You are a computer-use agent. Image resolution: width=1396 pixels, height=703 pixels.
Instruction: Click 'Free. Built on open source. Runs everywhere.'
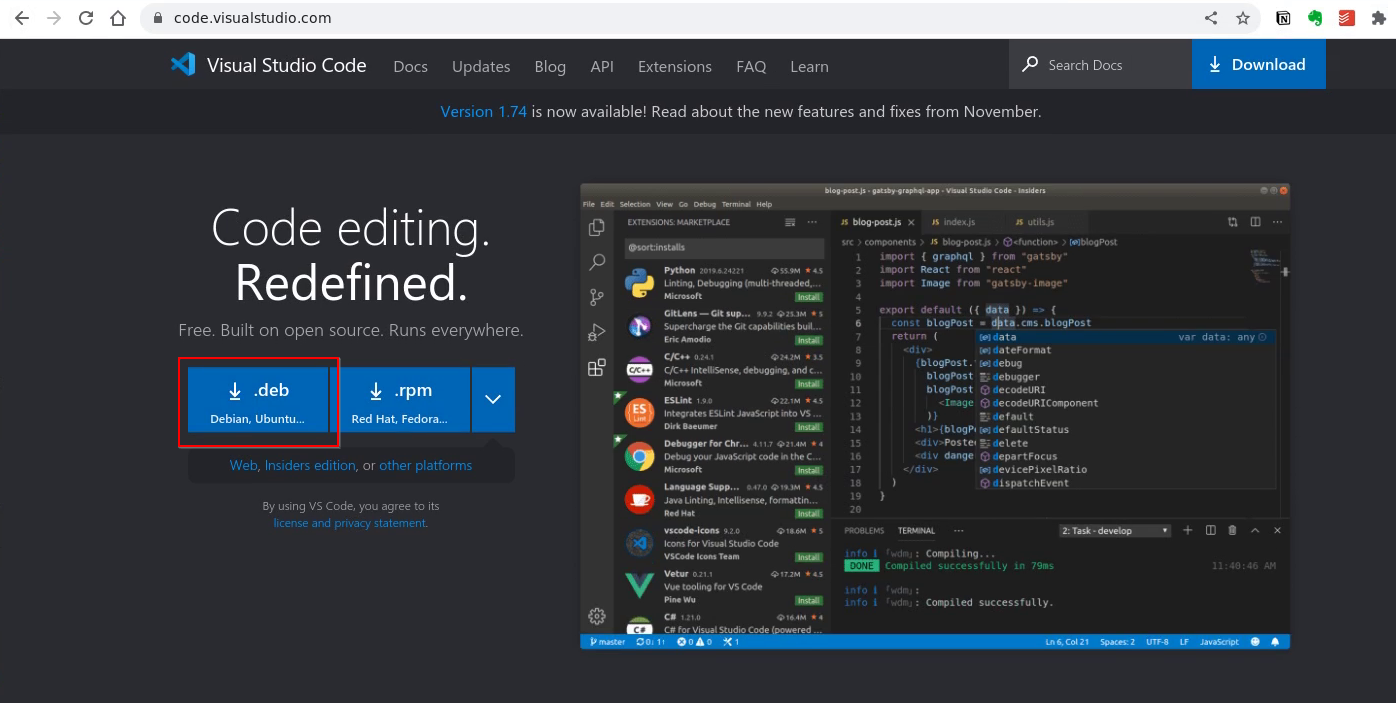click(351, 330)
